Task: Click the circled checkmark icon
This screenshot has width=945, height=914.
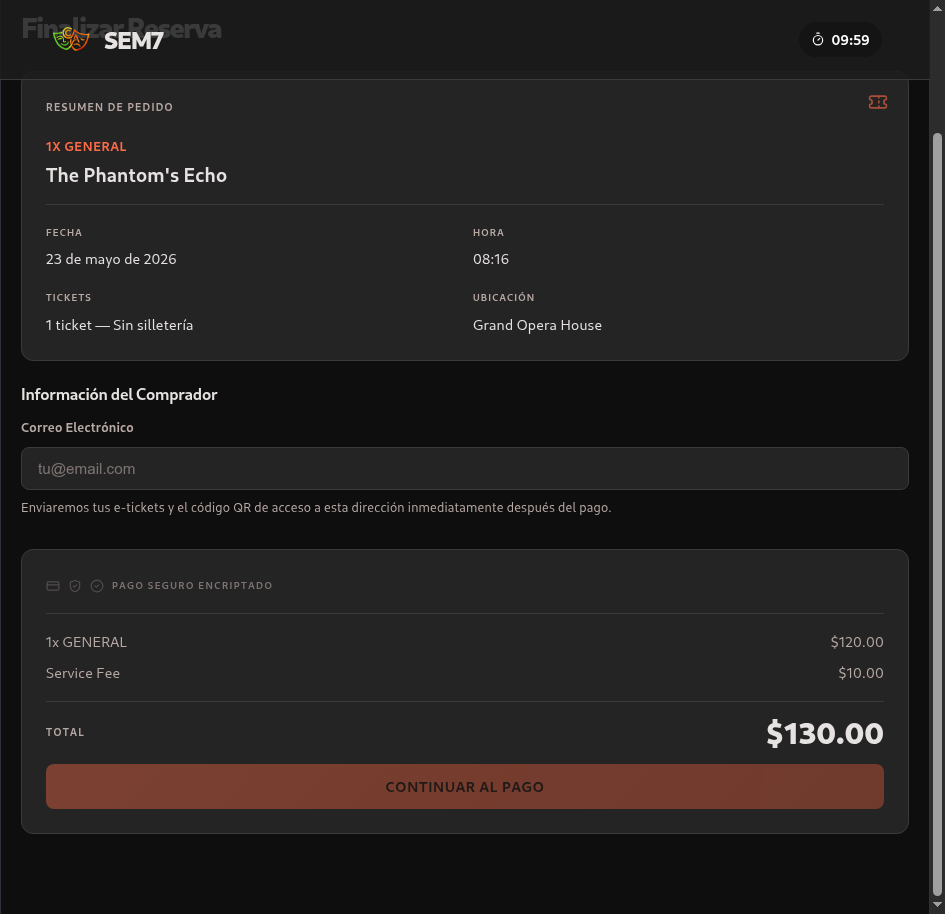Action: [97, 586]
